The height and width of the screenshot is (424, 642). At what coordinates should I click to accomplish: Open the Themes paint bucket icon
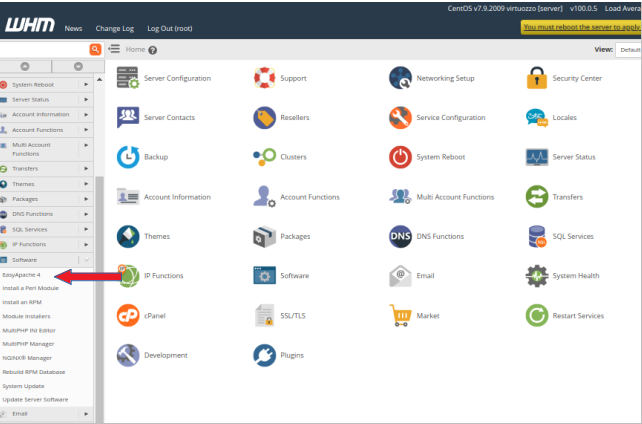point(128,236)
